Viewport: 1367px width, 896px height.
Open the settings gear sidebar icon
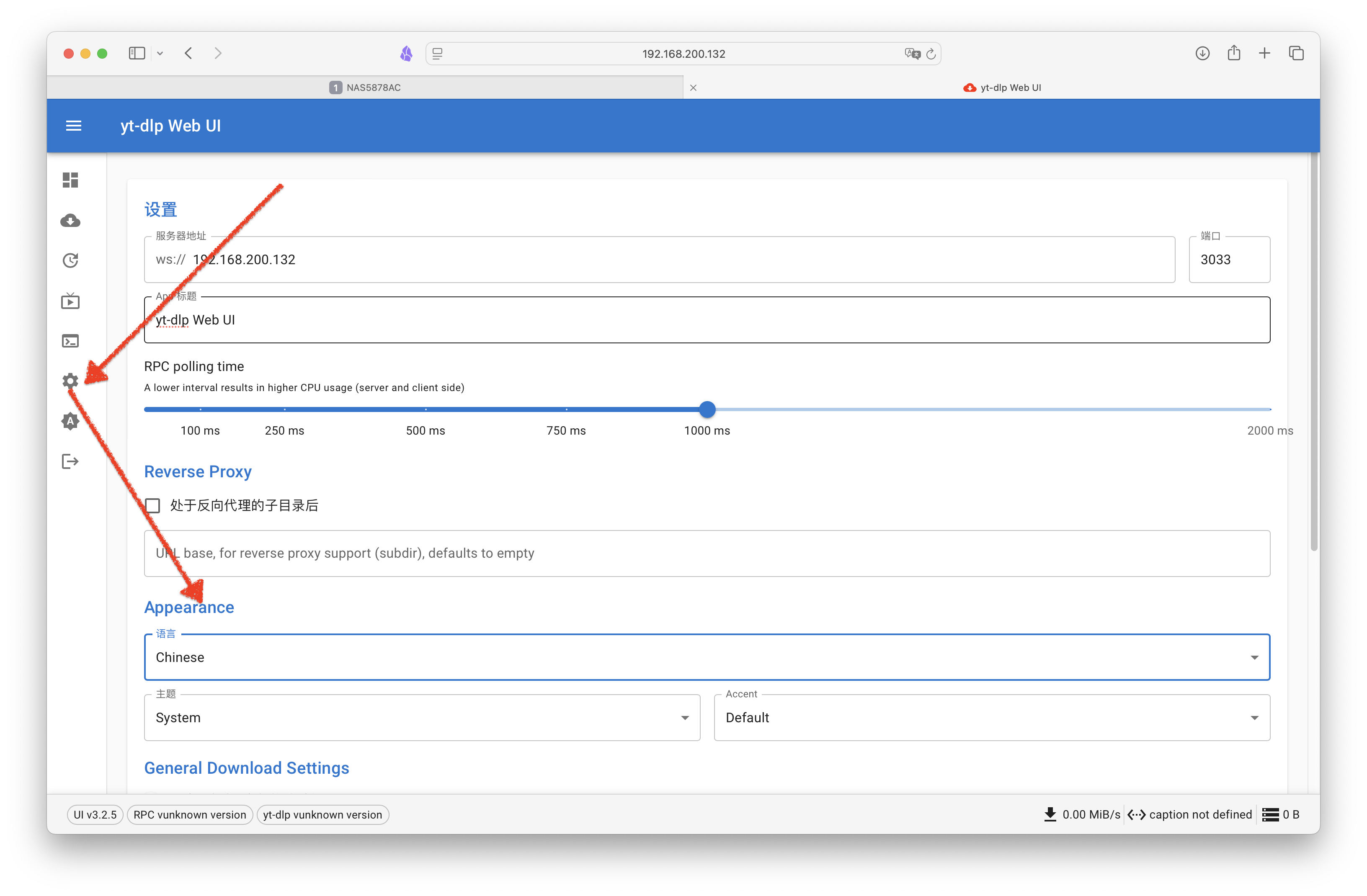pos(70,381)
